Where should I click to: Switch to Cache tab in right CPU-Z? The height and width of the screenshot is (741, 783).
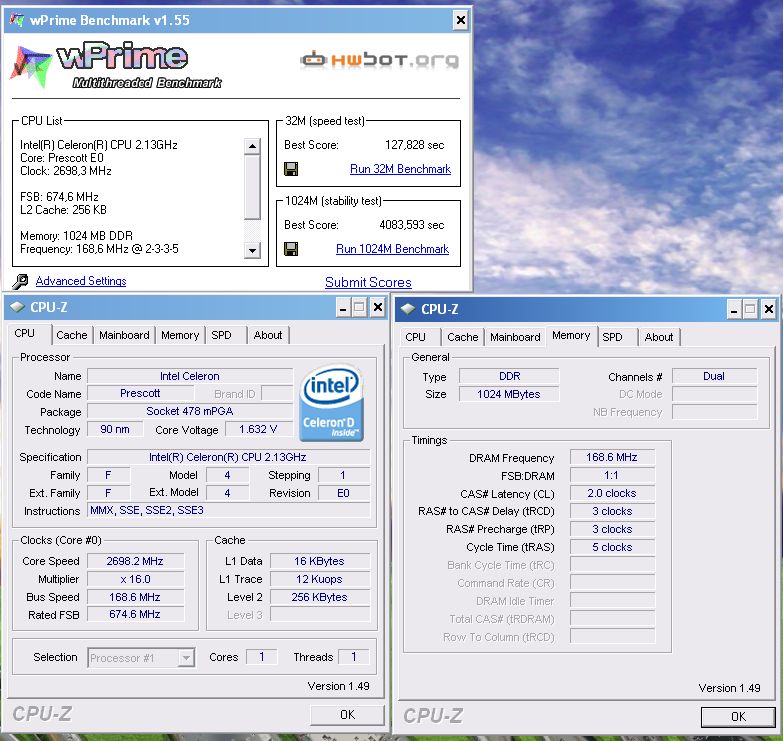point(462,337)
